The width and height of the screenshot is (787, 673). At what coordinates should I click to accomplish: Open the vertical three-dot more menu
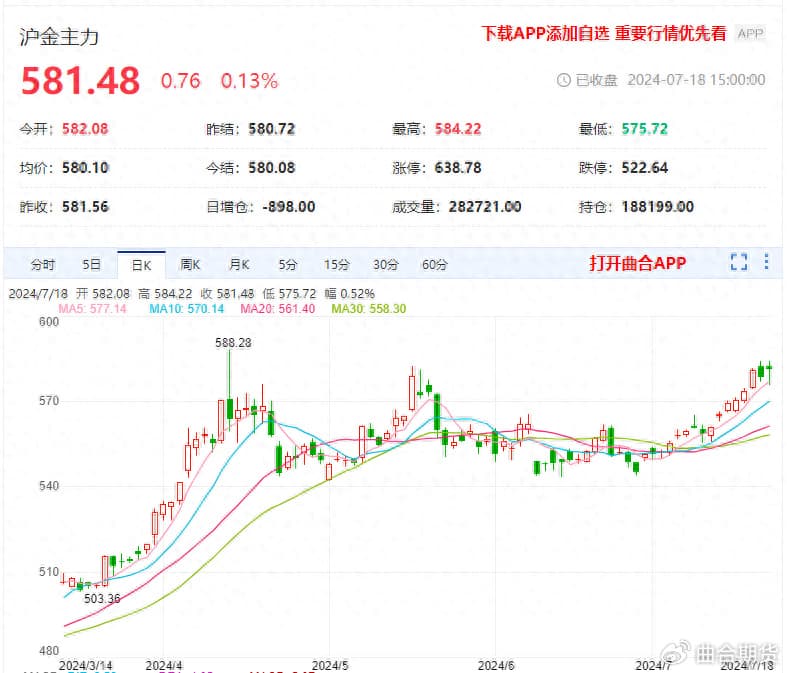click(x=766, y=262)
